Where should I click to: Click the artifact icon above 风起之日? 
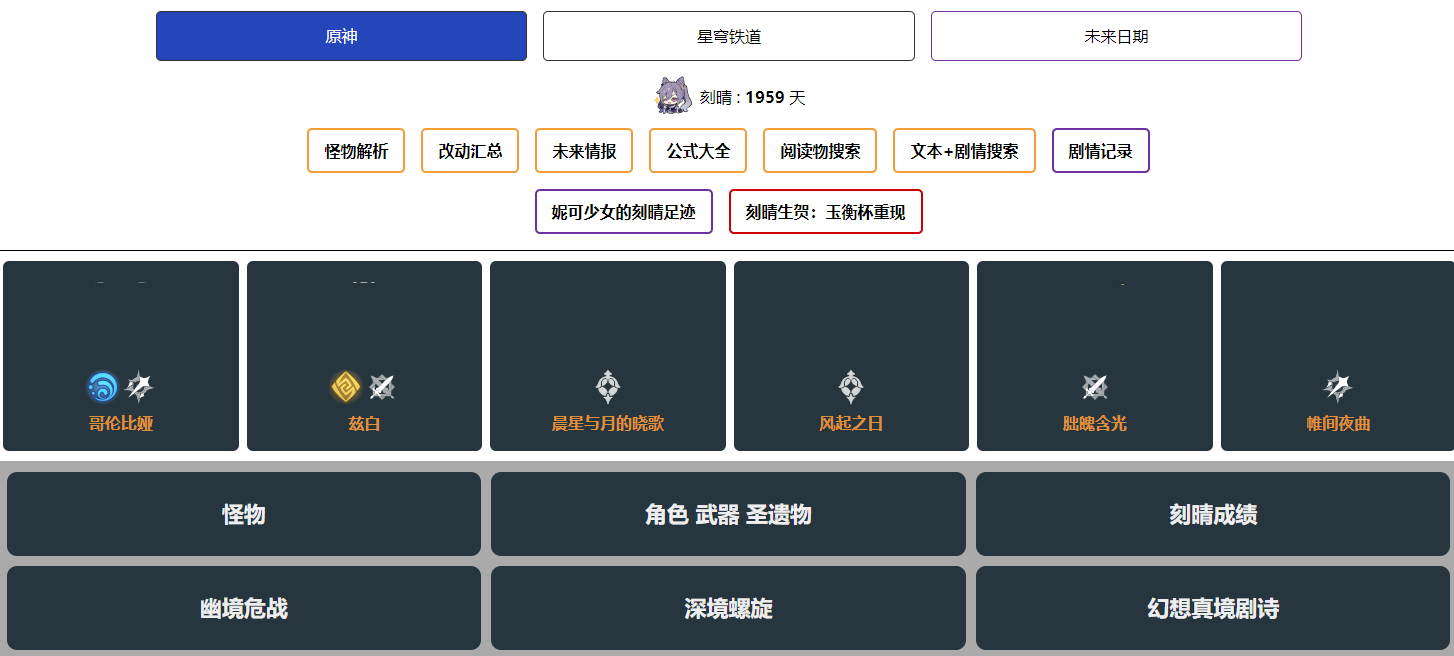coord(851,387)
